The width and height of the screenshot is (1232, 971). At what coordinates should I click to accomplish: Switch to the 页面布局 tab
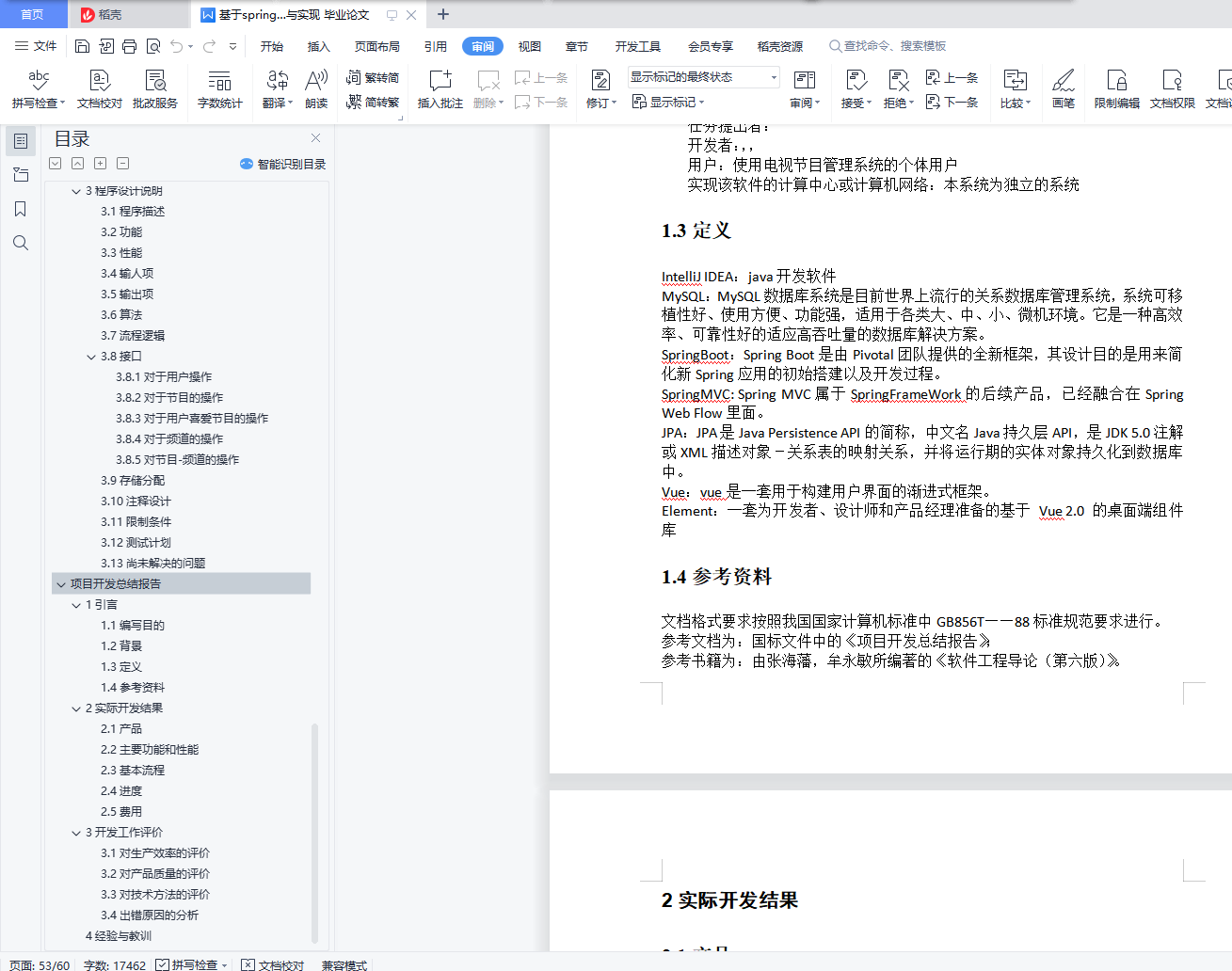(x=377, y=46)
